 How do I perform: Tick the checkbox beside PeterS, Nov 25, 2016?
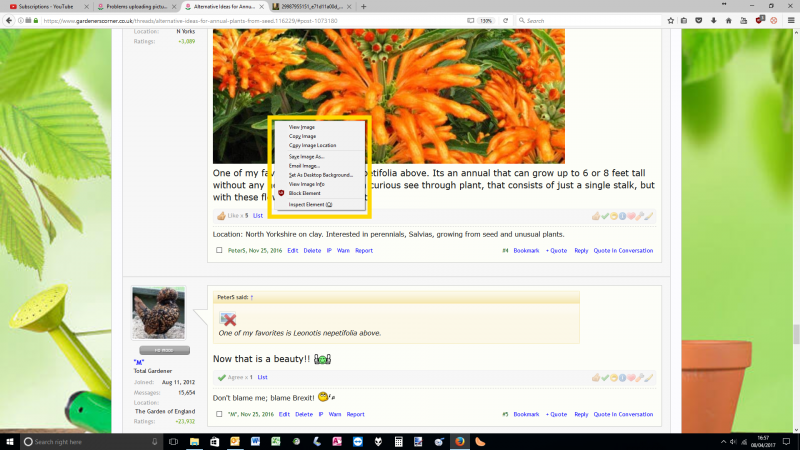[x=220, y=250]
